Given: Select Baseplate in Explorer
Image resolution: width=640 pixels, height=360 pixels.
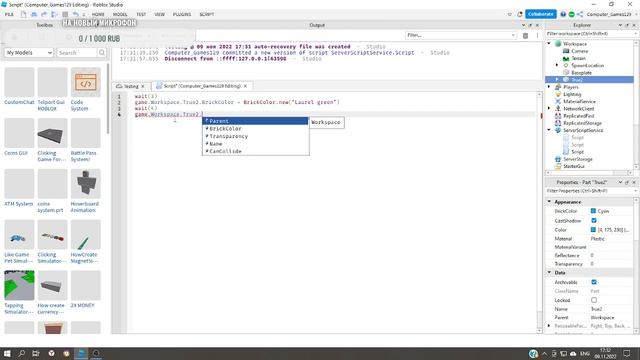Looking at the screenshot, I should click(x=581, y=73).
